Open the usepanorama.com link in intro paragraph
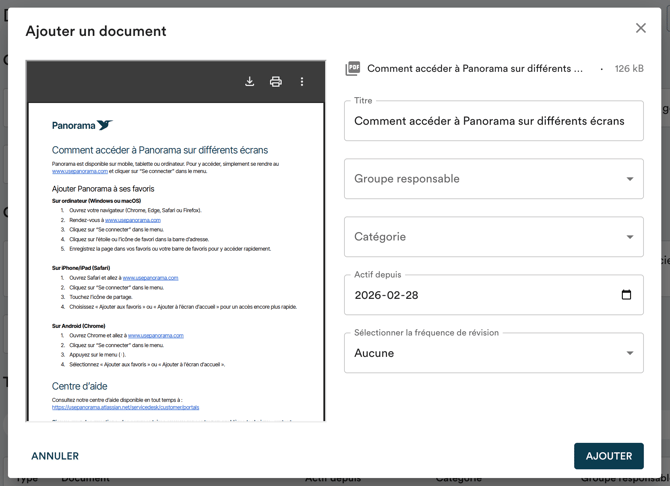The image size is (670, 486). [x=80, y=172]
